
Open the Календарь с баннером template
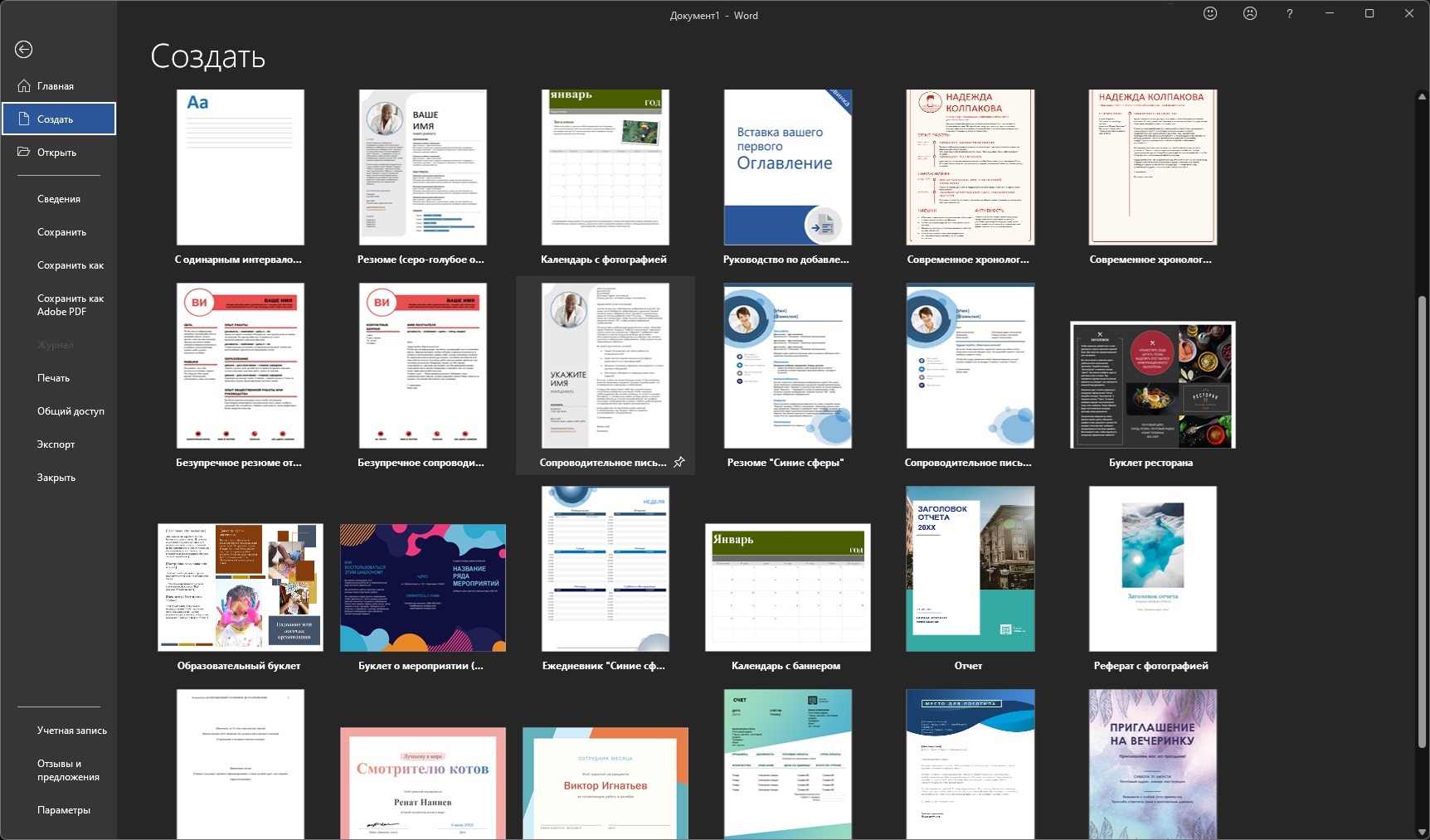coord(787,587)
